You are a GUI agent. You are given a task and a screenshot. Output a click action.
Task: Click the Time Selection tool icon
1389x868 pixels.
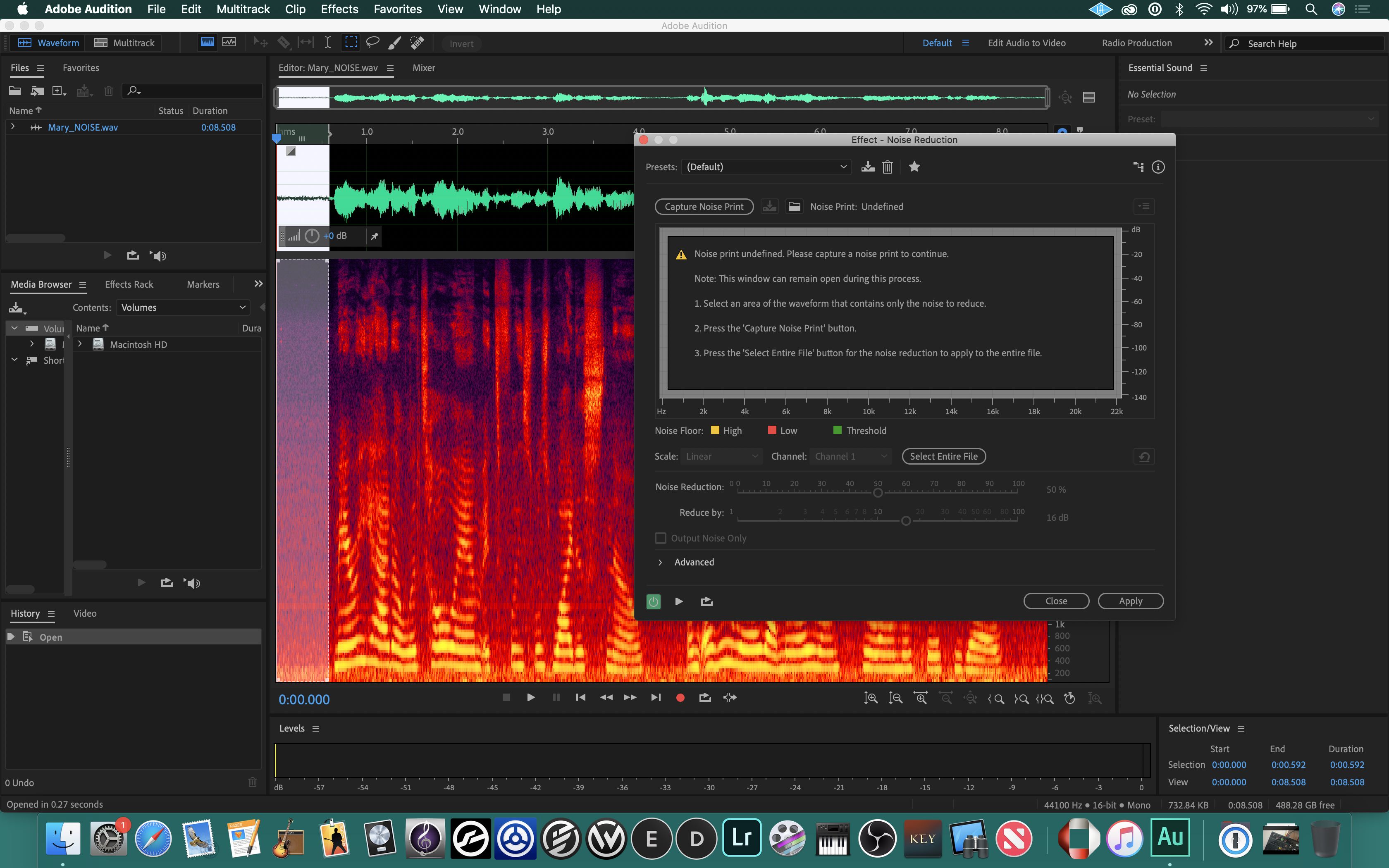tap(326, 42)
